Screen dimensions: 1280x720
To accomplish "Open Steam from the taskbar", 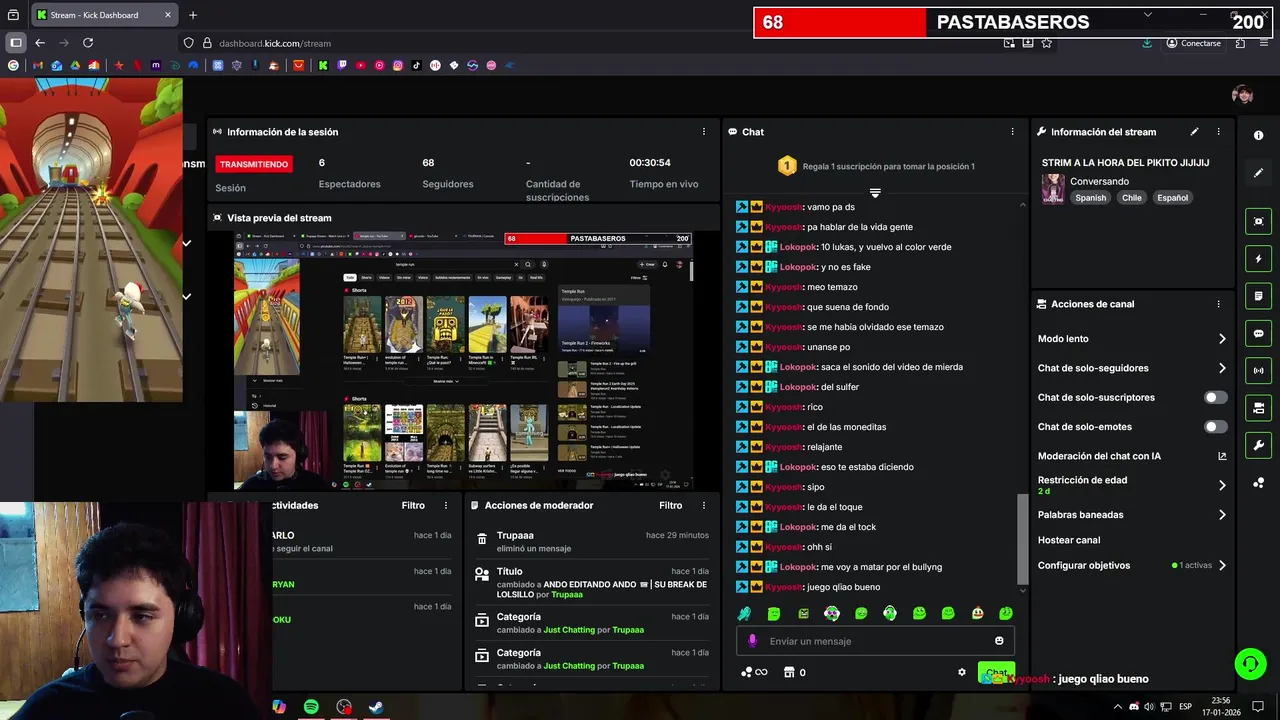I will 376,707.
